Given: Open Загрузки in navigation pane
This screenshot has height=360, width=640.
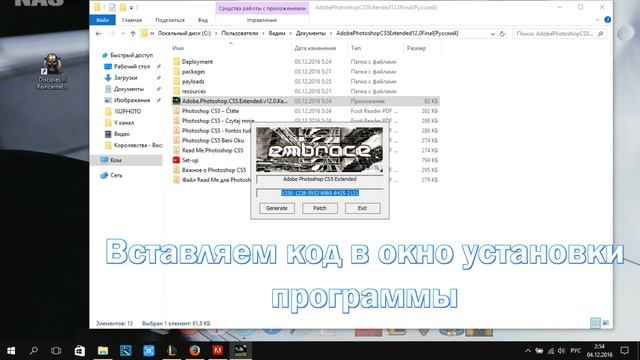Looking at the screenshot, I should (x=125, y=78).
